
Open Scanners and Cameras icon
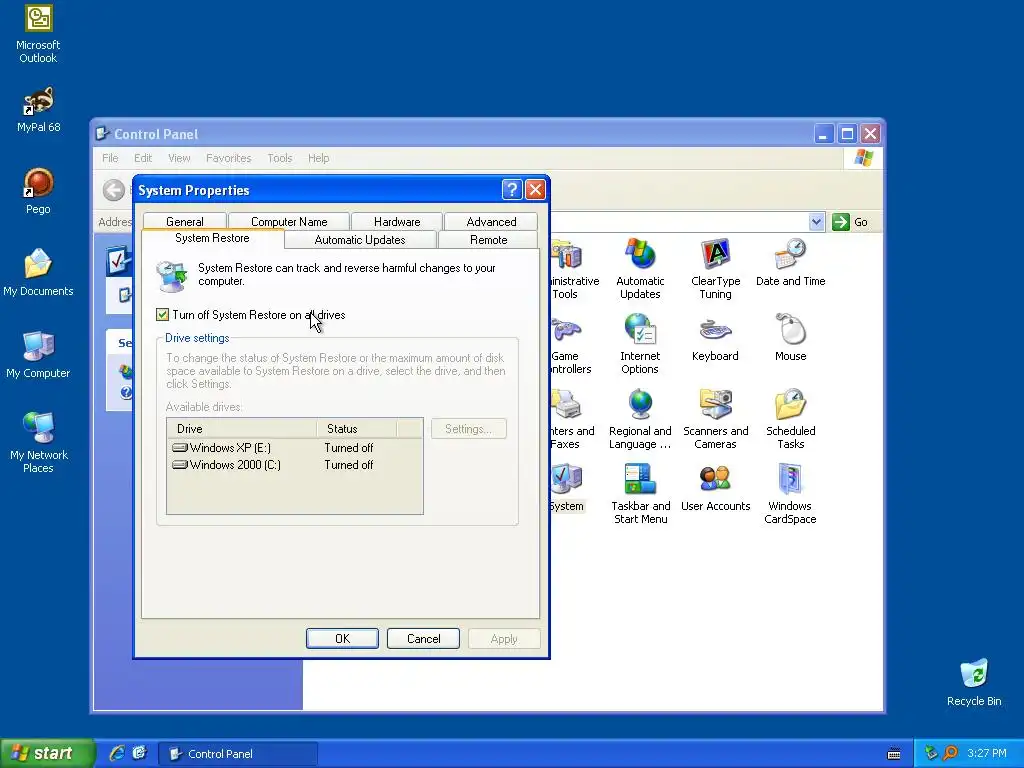click(715, 419)
